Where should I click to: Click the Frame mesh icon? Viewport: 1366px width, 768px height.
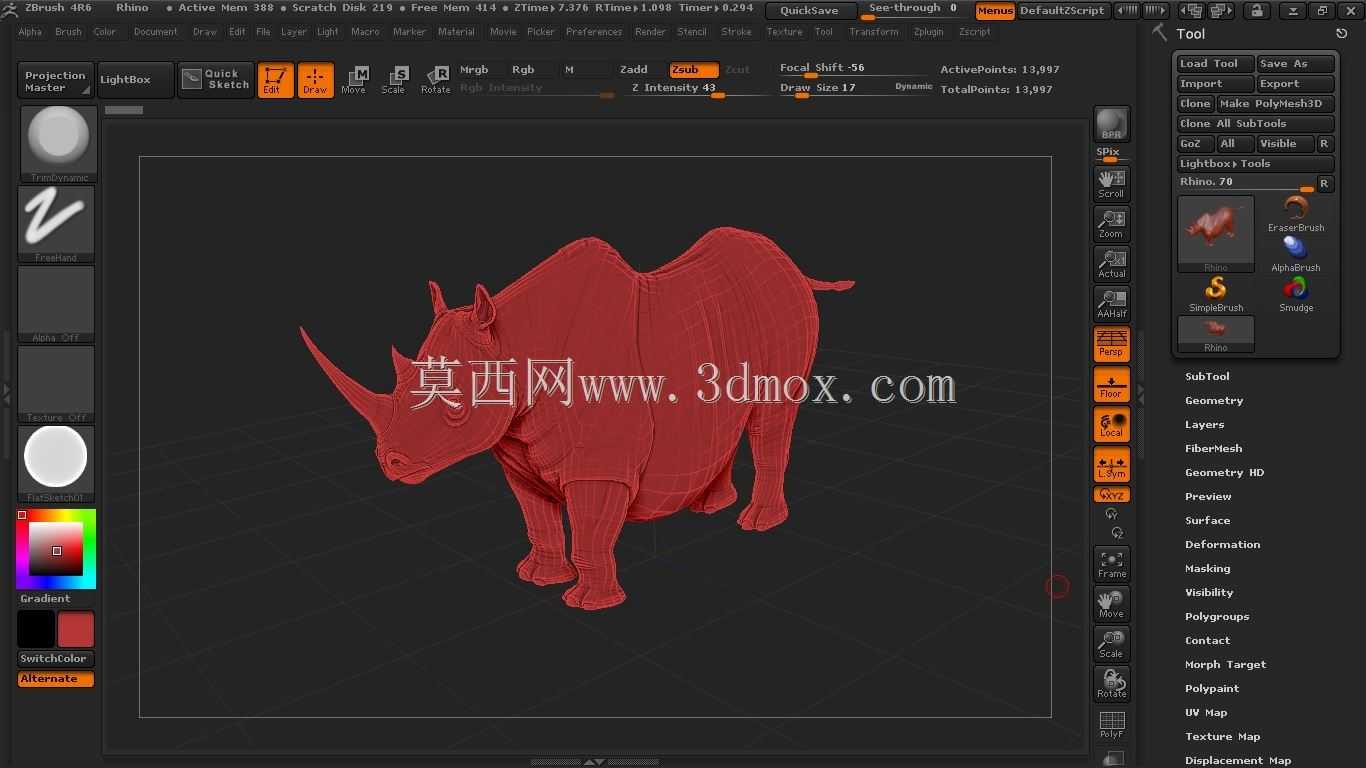(x=1112, y=563)
